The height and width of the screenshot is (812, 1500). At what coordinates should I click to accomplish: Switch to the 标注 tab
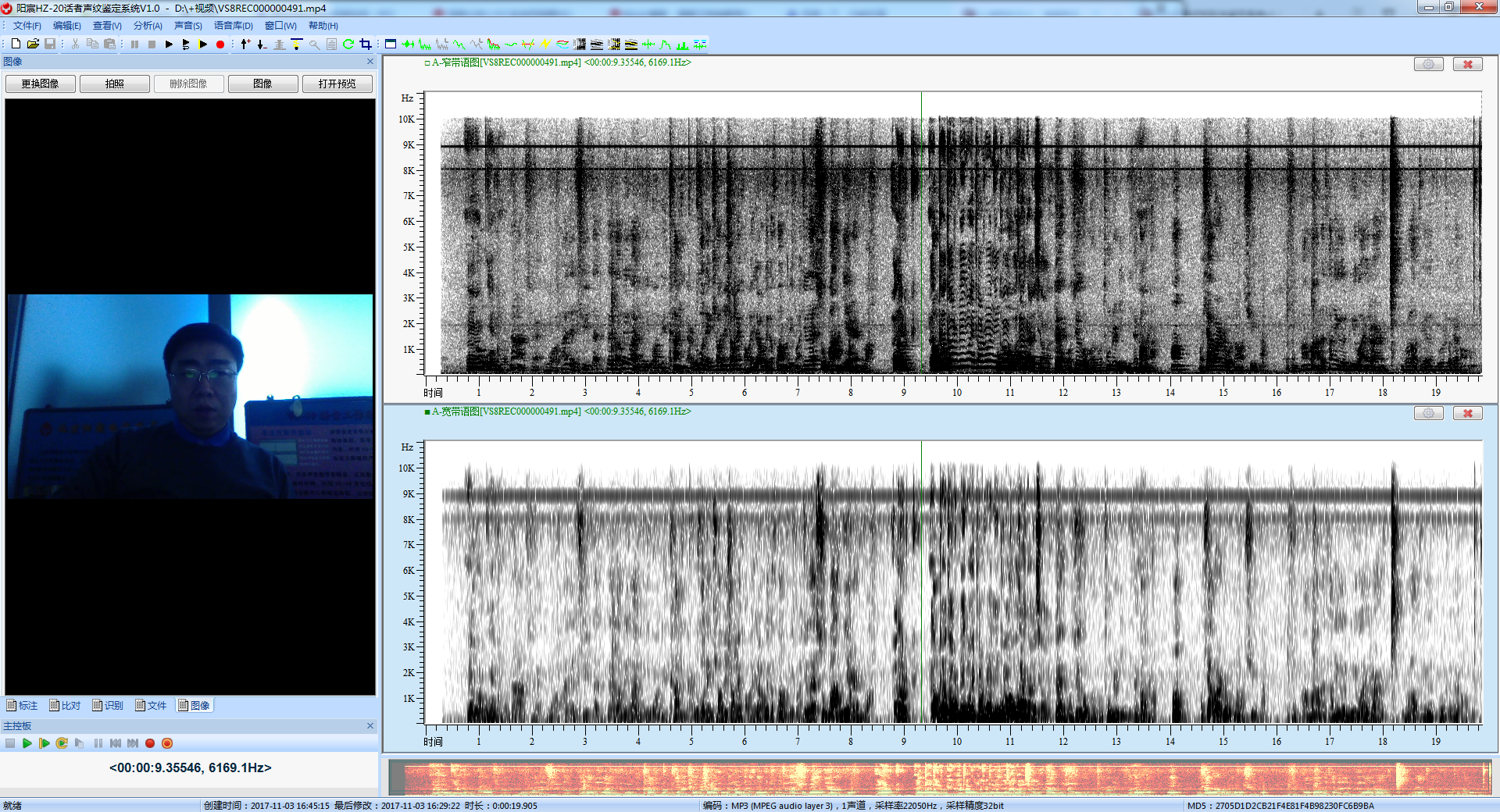(x=22, y=706)
